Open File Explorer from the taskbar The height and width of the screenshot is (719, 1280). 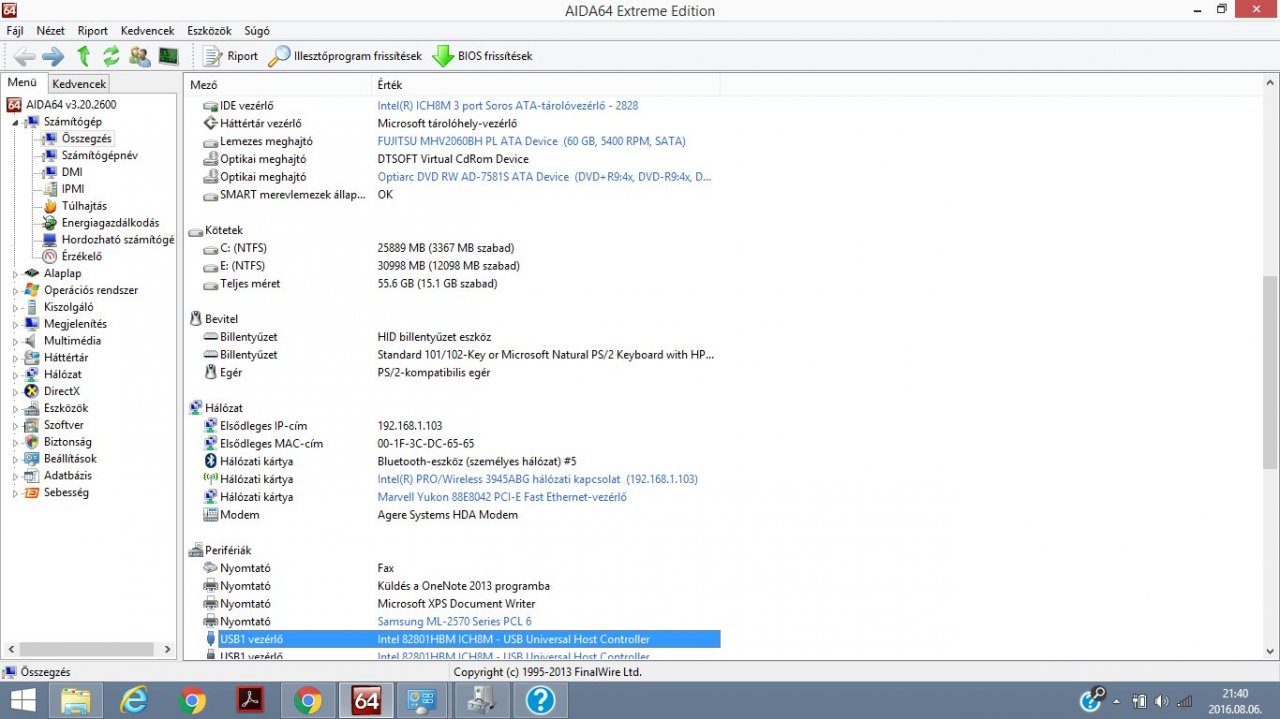pyautogui.click(x=76, y=700)
